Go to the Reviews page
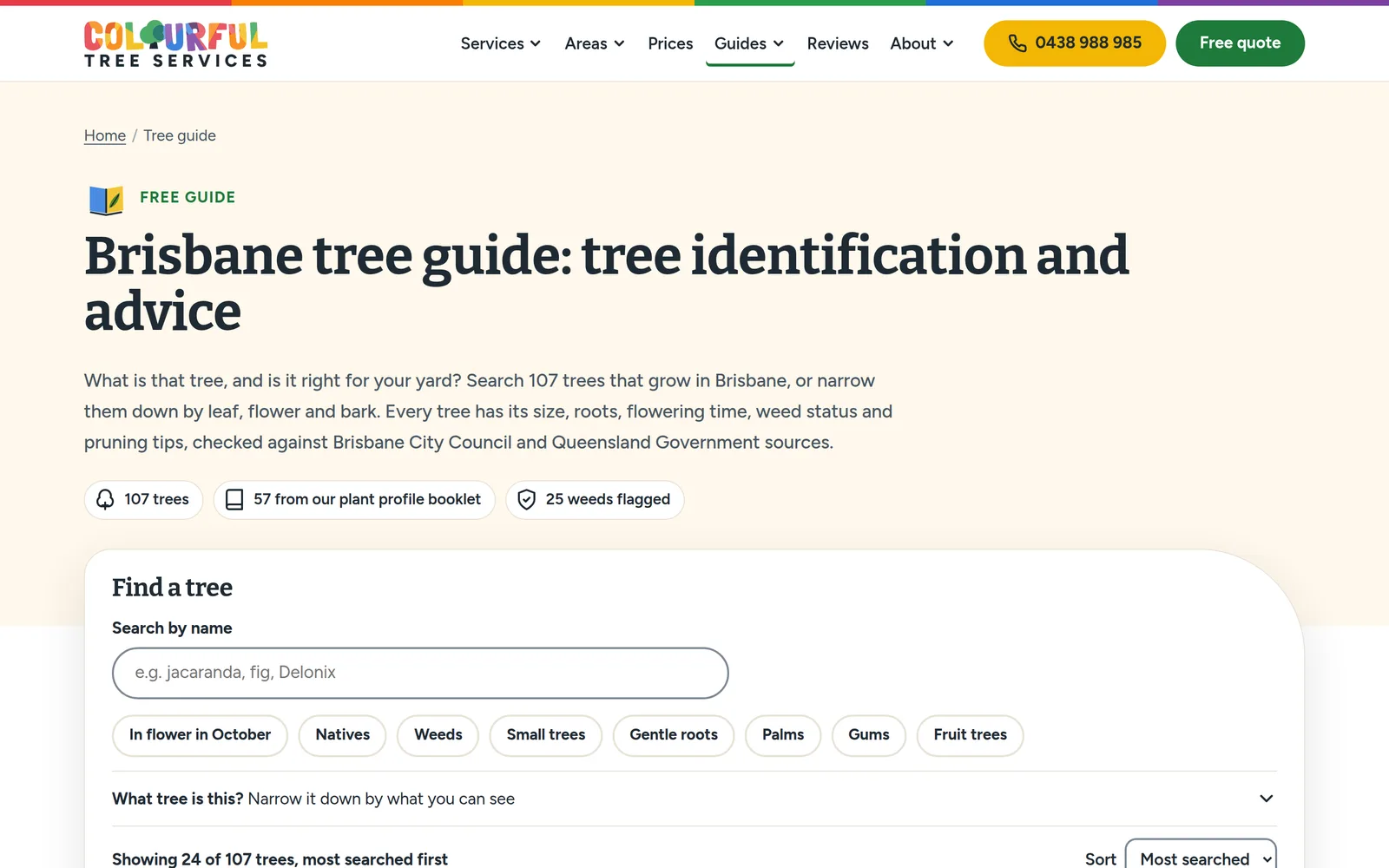This screenshot has height=868, width=1389. pos(838,43)
